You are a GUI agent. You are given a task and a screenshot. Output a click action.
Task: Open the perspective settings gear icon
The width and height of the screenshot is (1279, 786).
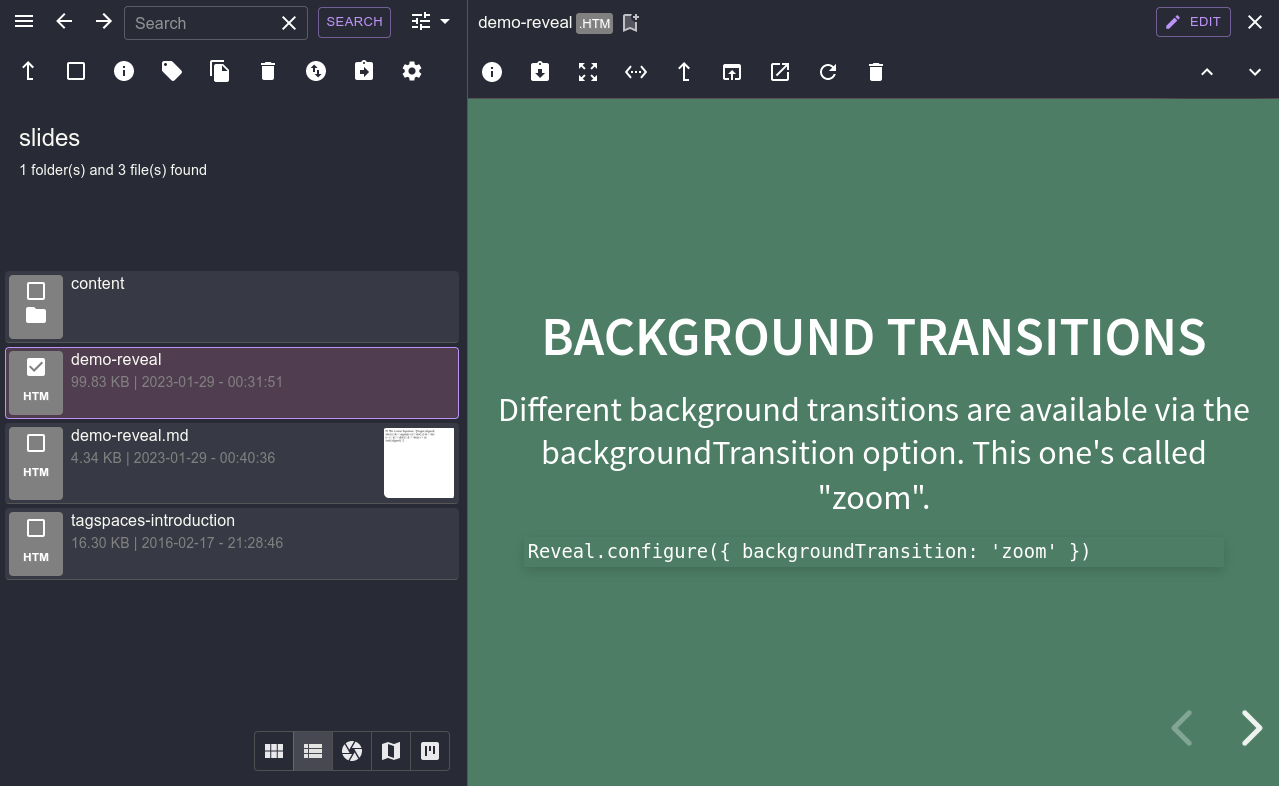pyautogui.click(x=411, y=71)
